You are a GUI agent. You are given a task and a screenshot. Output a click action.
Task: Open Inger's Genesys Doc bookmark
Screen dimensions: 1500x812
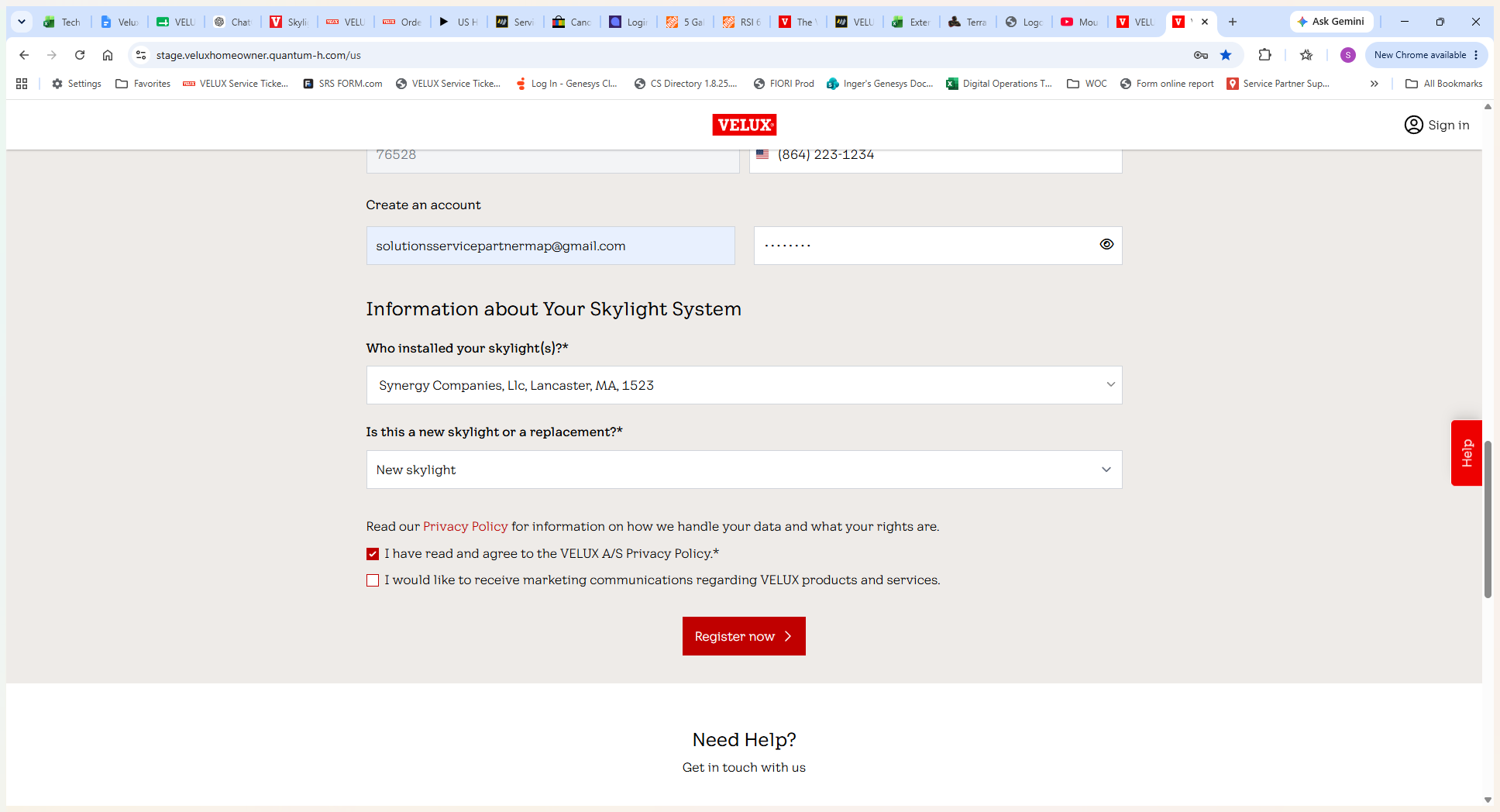[879, 84]
